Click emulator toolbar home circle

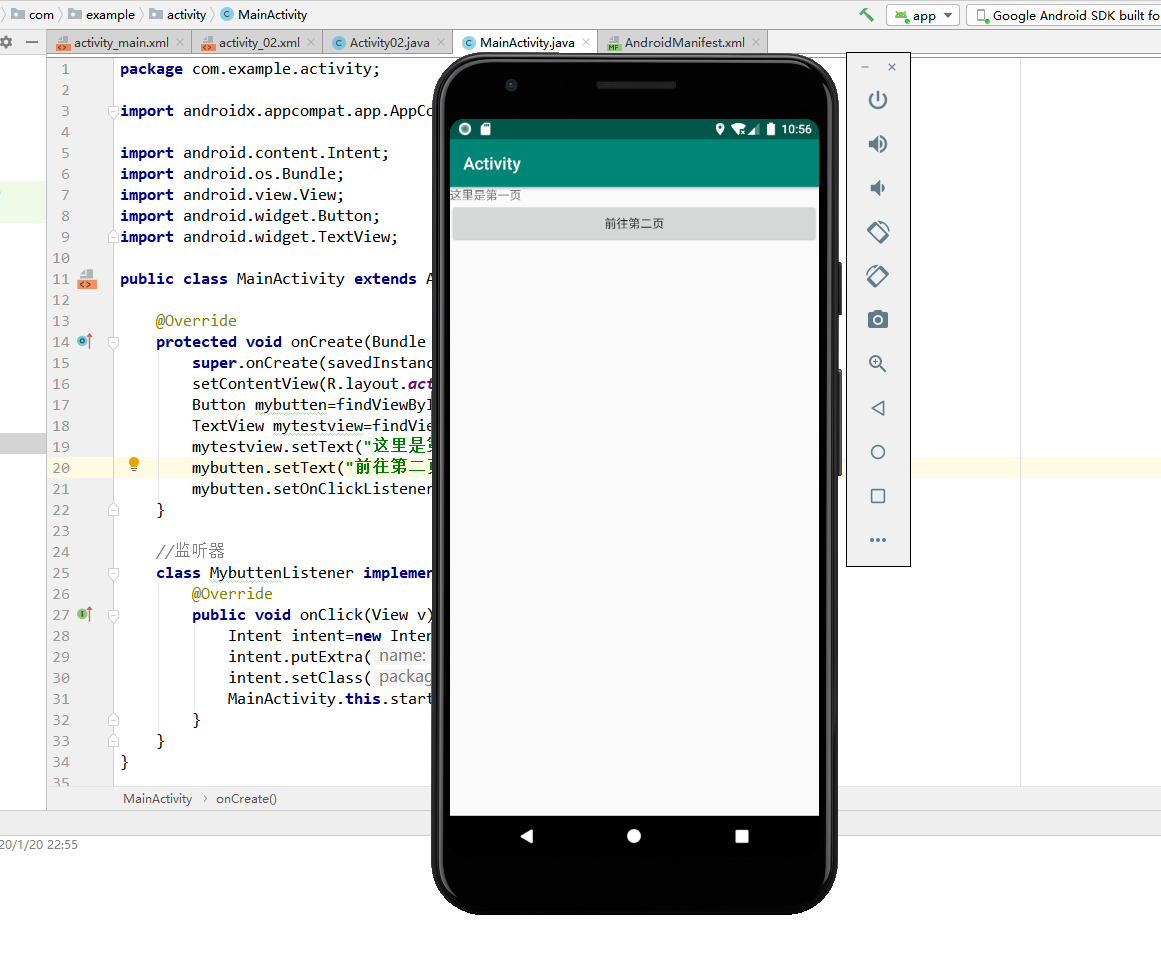coord(877,452)
